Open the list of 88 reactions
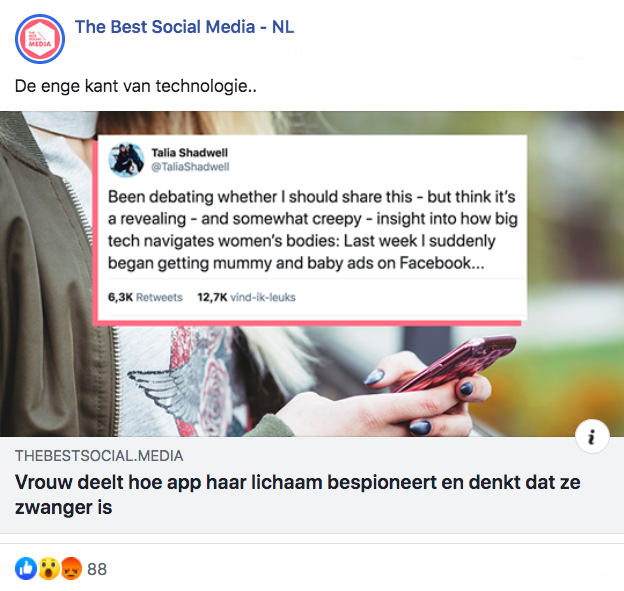This screenshot has width=624, height=591. click(97, 570)
